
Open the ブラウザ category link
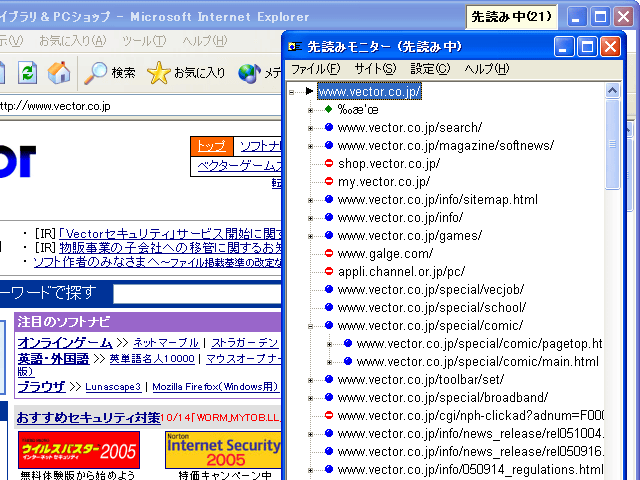click(x=41, y=386)
